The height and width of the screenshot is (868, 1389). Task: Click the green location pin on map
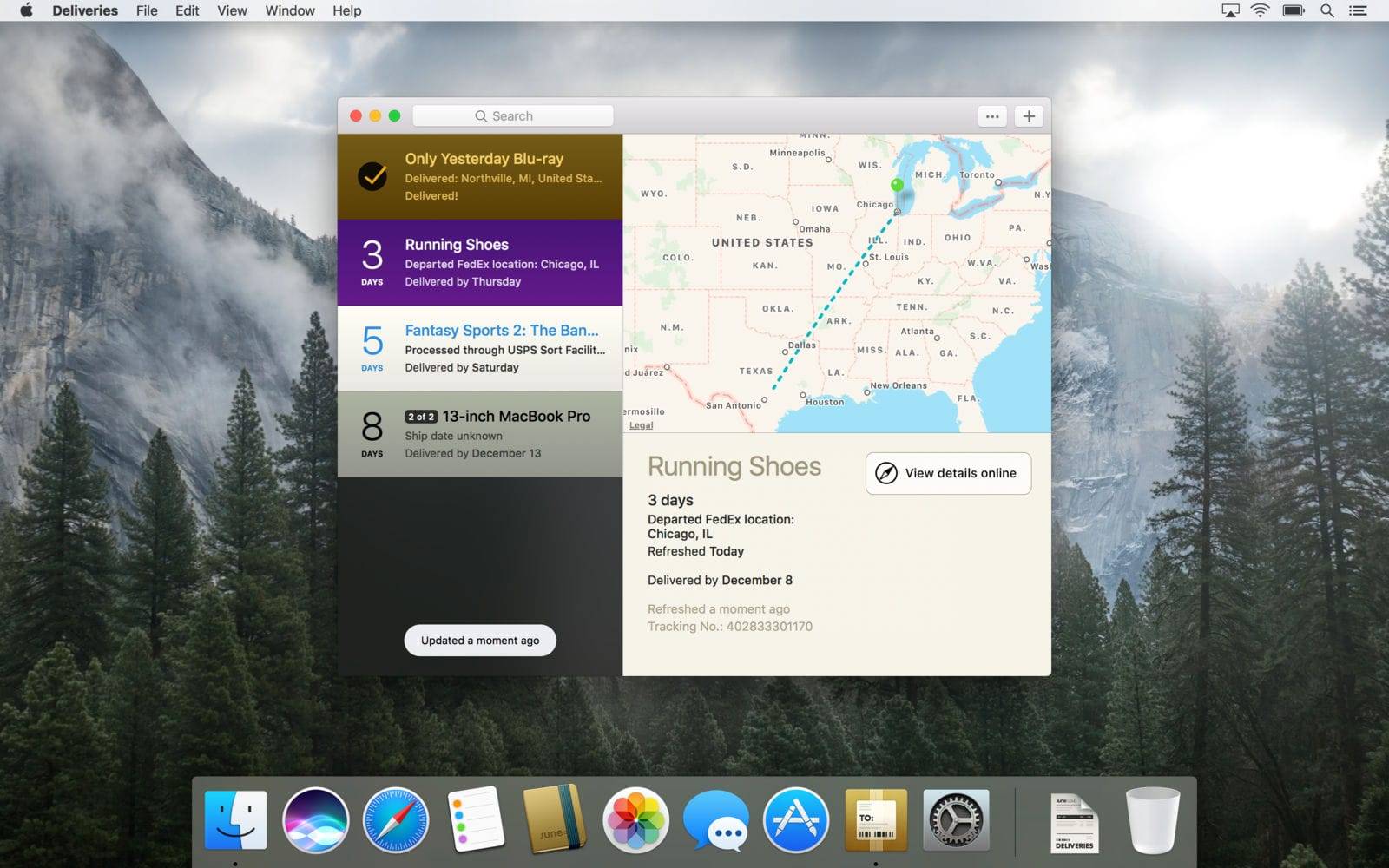tap(897, 185)
